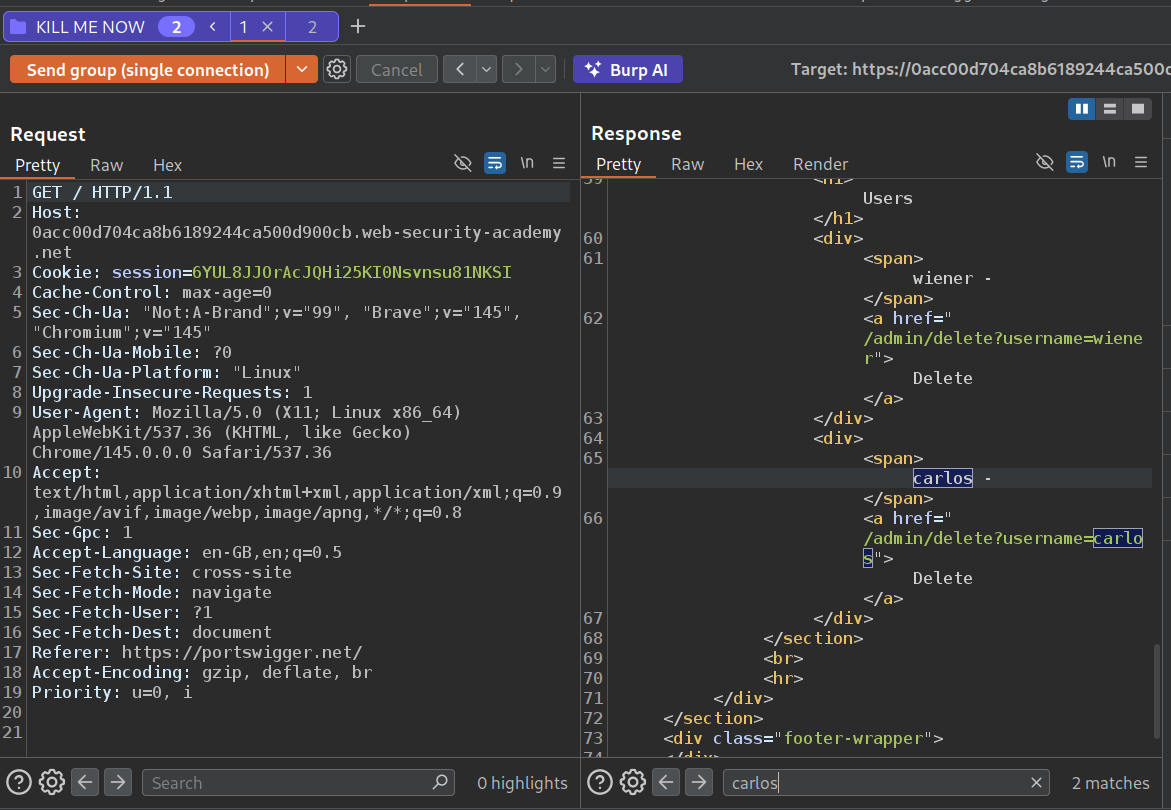Screen dimensions: 1171x810
Task: Toggle \n non-printable characters in Request
Action: [x=527, y=164]
